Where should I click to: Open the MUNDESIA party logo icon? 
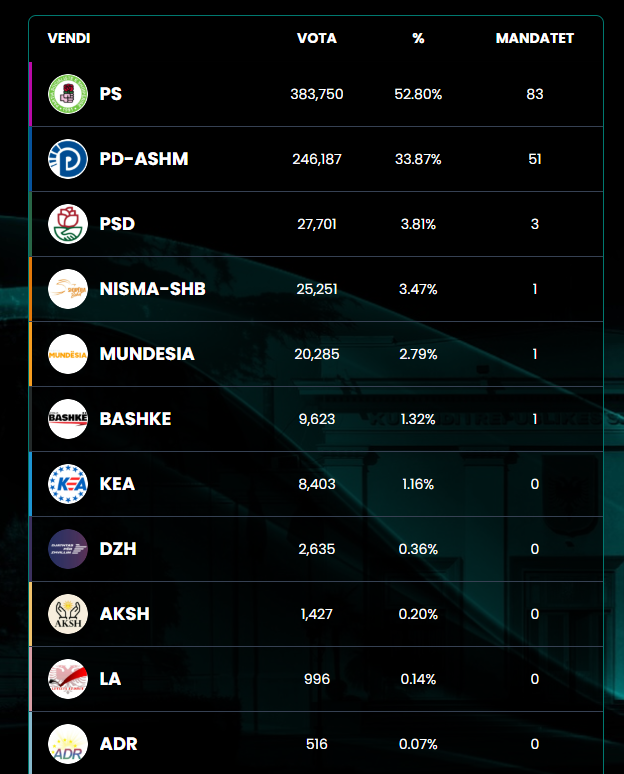coord(68,354)
